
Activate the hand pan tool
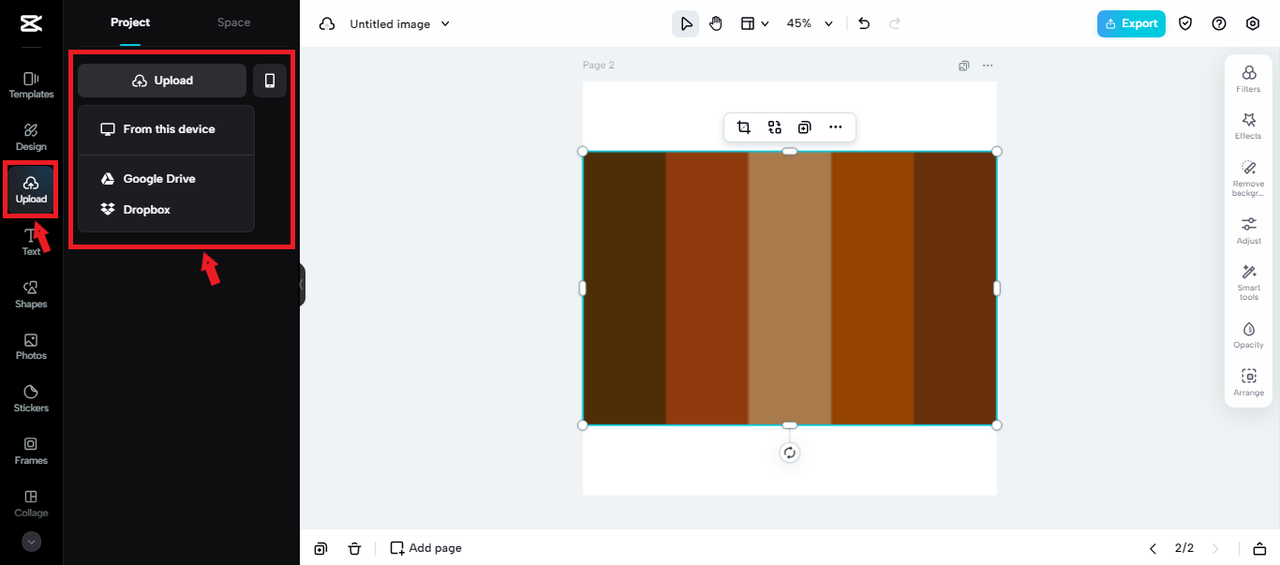point(716,24)
